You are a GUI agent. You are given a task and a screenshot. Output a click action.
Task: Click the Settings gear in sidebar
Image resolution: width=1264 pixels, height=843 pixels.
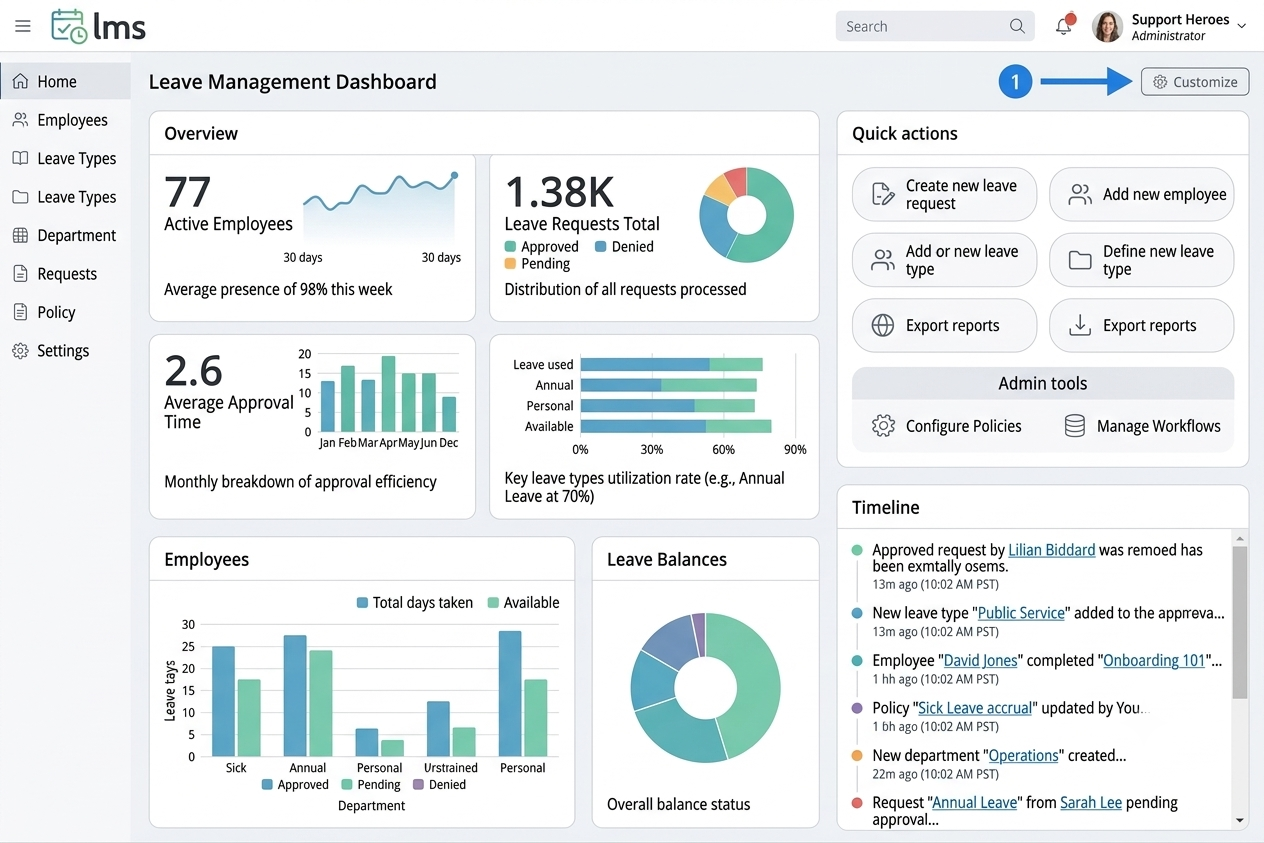[20, 351]
